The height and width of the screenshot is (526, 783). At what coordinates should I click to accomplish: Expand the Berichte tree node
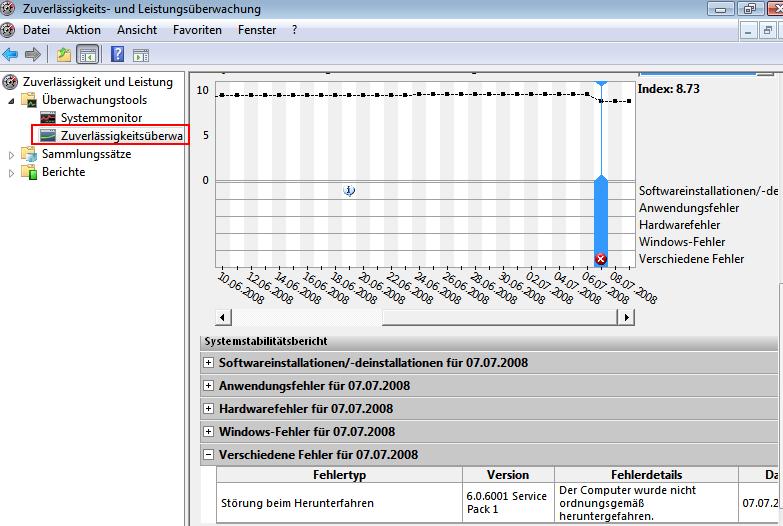tap(12, 172)
